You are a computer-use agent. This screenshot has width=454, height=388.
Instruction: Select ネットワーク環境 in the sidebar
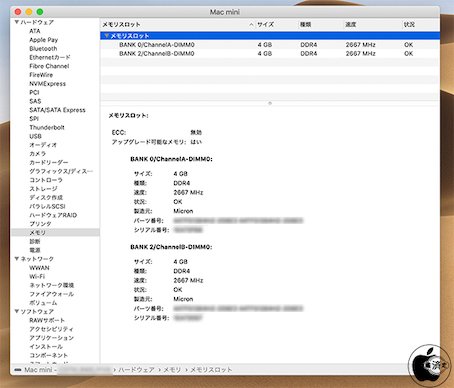click(x=52, y=285)
